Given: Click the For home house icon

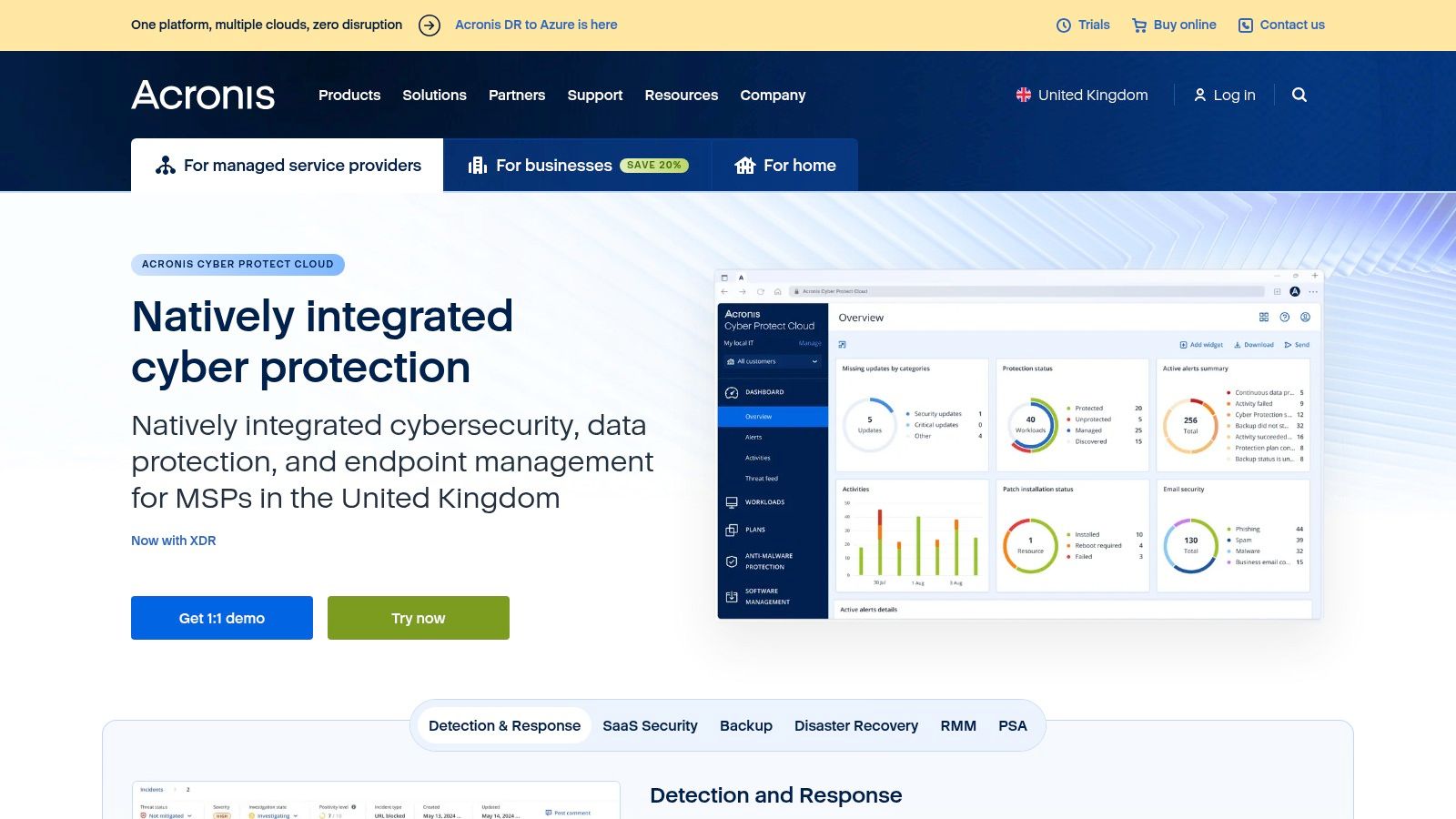Looking at the screenshot, I should click(x=745, y=165).
